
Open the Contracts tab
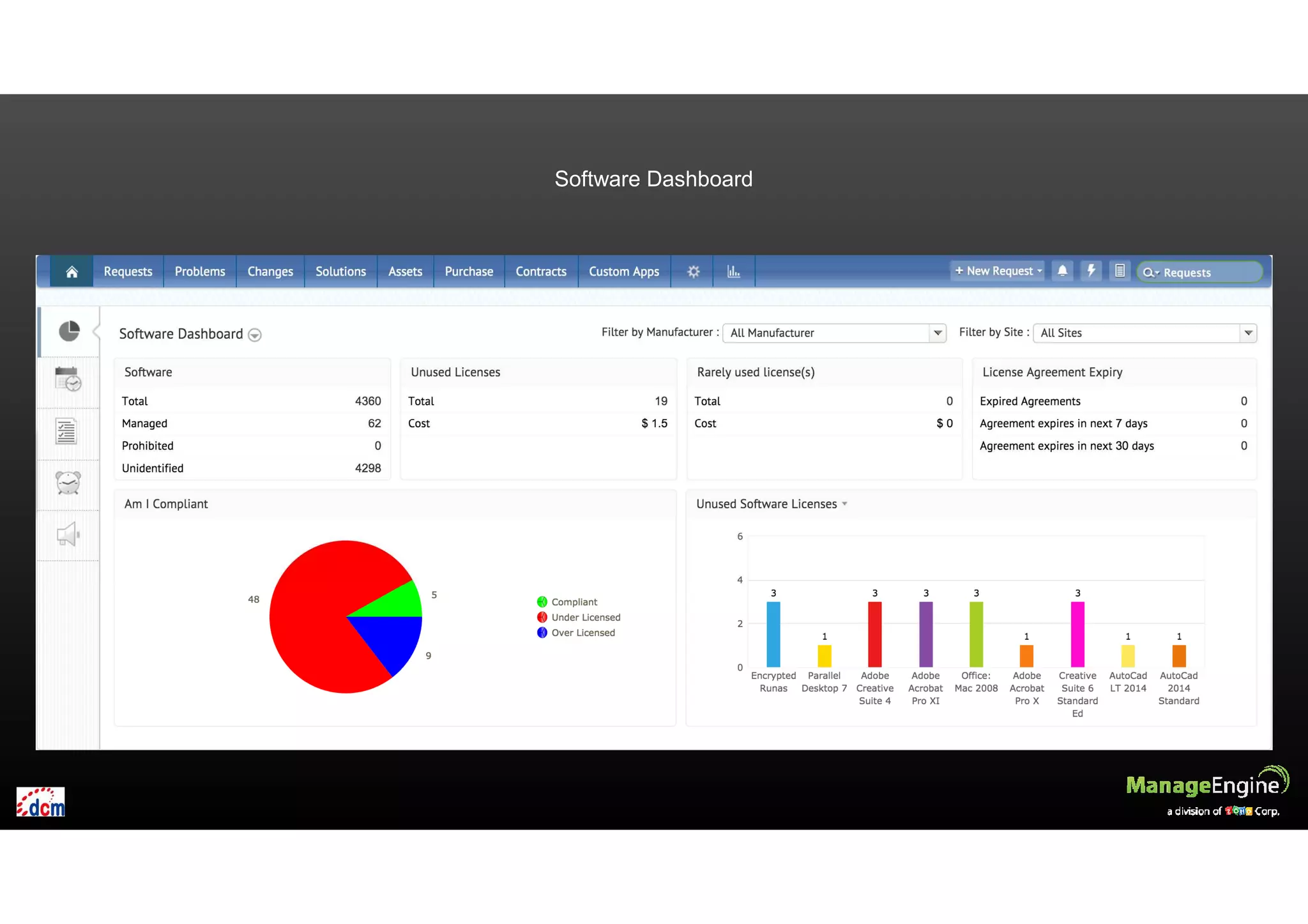pos(541,272)
